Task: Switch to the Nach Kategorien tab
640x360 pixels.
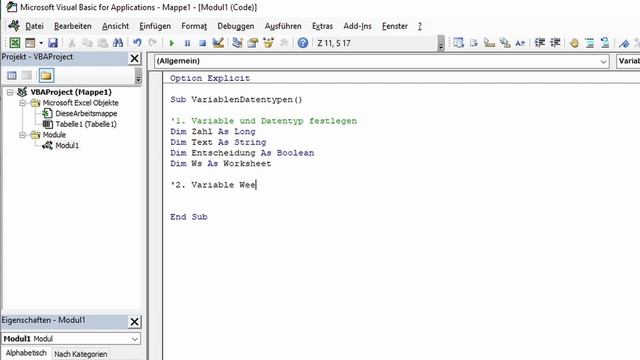Action: click(81, 354)
